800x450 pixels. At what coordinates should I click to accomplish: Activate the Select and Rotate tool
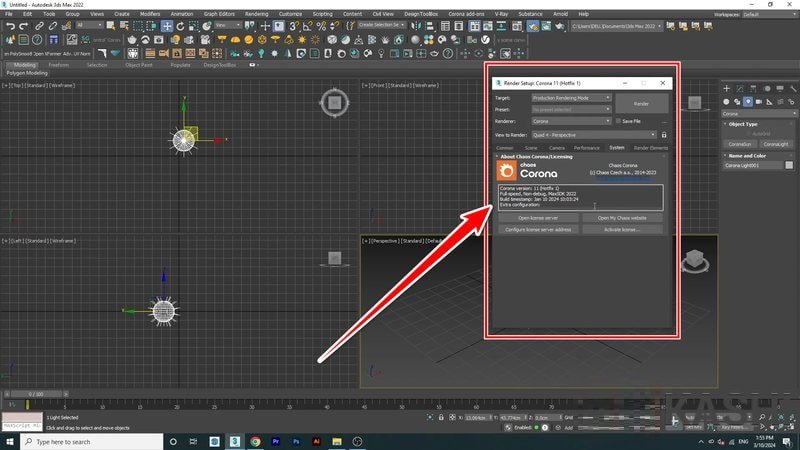click(x=180, y=26)
